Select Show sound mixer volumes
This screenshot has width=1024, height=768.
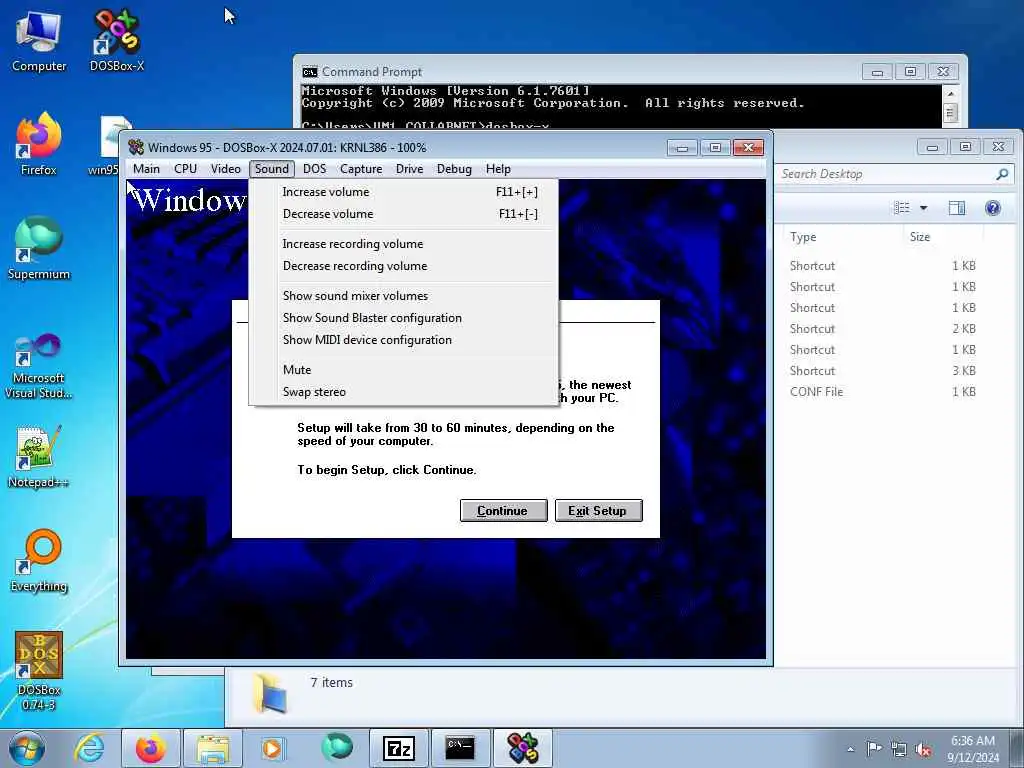404,296
